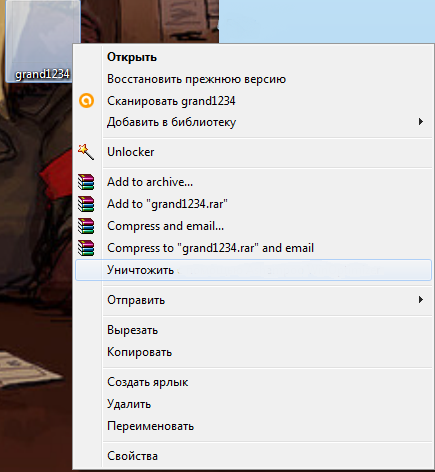
Task: Launch Unlocker from the context menu
Action: click(x=253, y=152)
